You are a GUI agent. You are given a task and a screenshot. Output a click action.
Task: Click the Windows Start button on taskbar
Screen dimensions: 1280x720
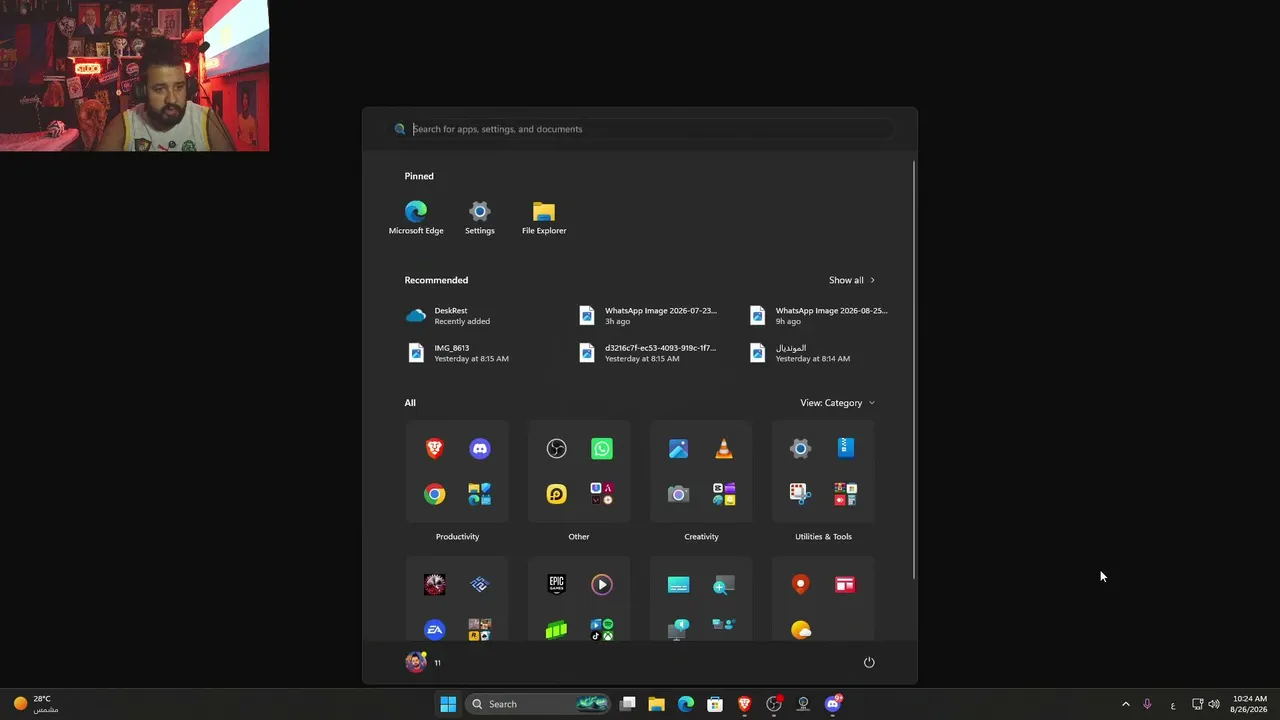click(x=448, y=704)
